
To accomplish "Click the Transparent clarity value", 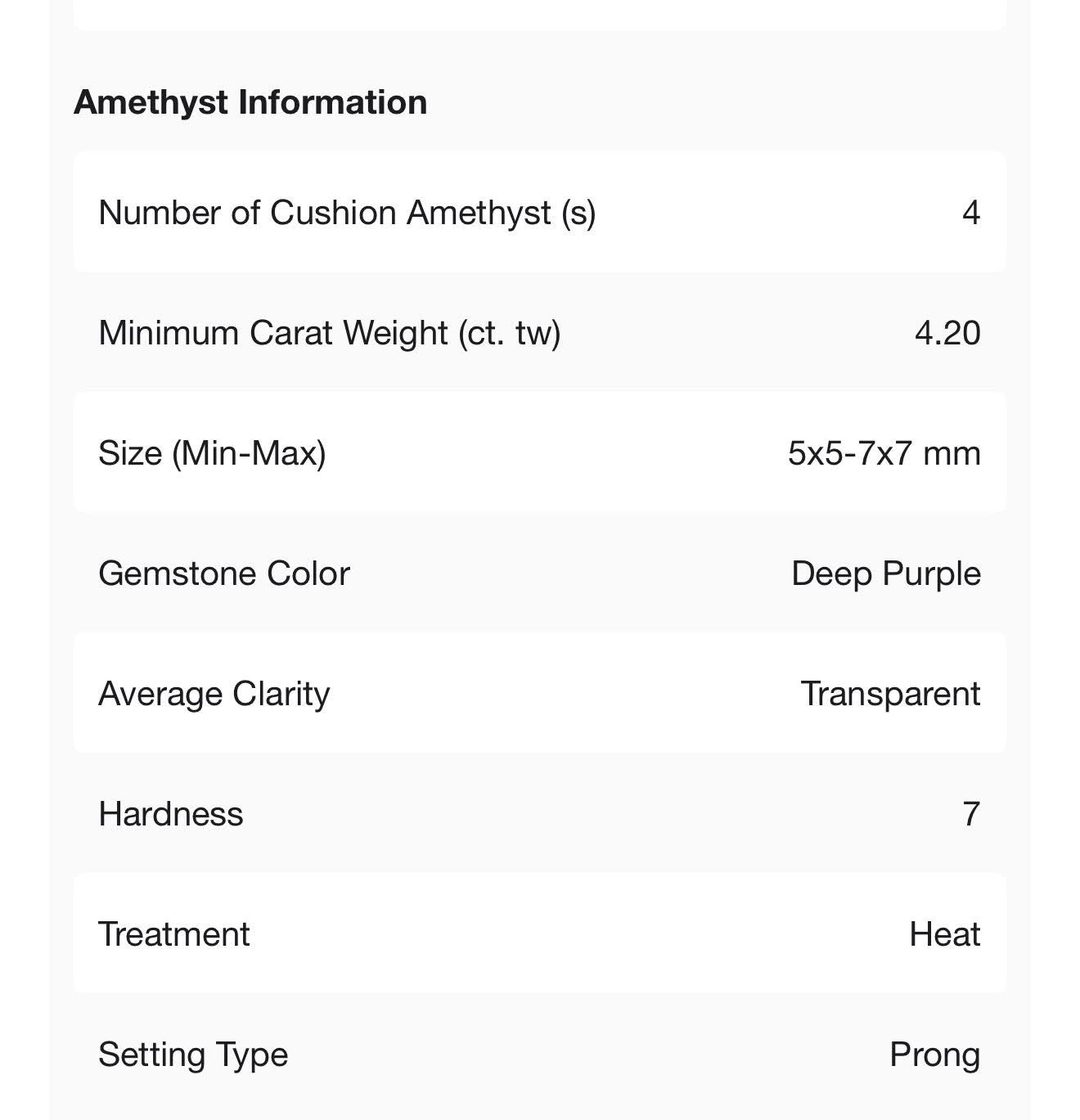I will pyautogui.click(x=890, y=694).
